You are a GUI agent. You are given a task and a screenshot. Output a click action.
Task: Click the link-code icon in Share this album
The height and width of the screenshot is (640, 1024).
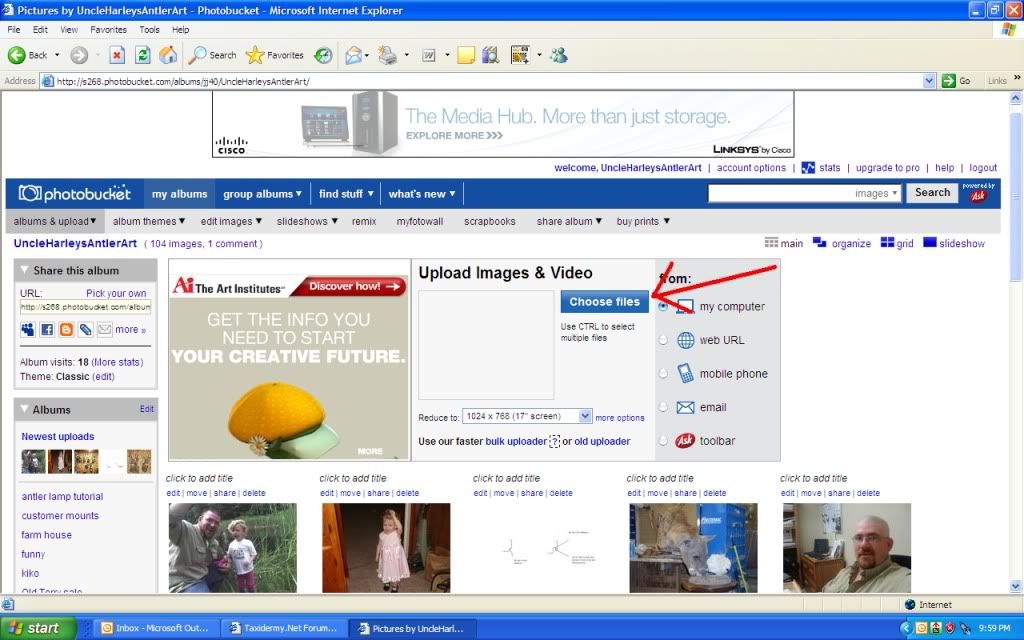point(86,330)
